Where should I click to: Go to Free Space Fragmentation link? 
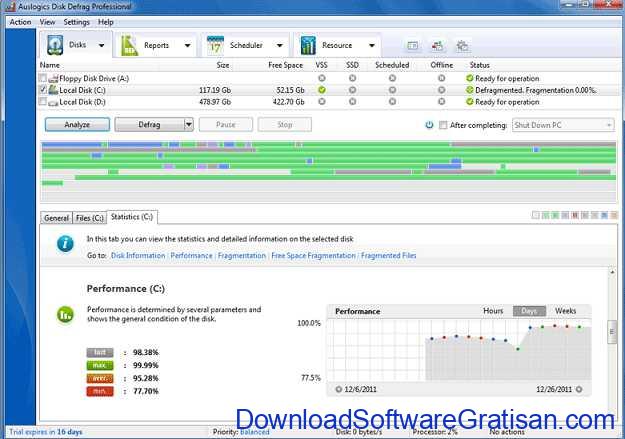point(313,256)
